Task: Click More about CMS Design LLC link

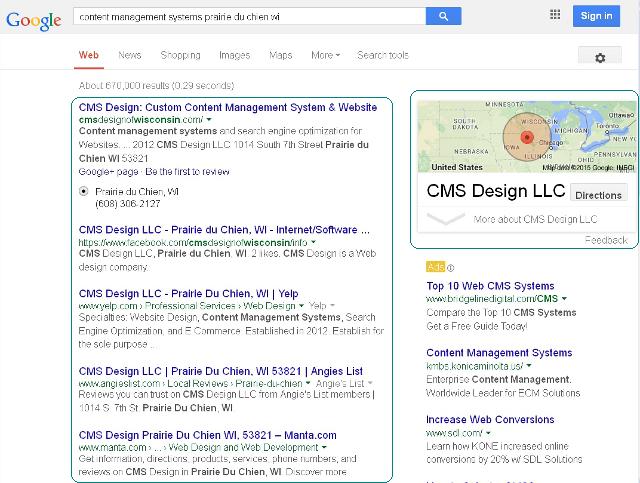Action: tap(535, 219)
